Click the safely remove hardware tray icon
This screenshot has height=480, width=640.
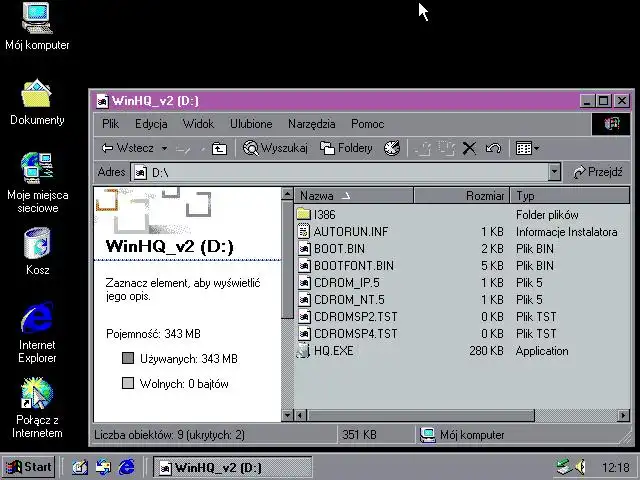pos(563,467)
